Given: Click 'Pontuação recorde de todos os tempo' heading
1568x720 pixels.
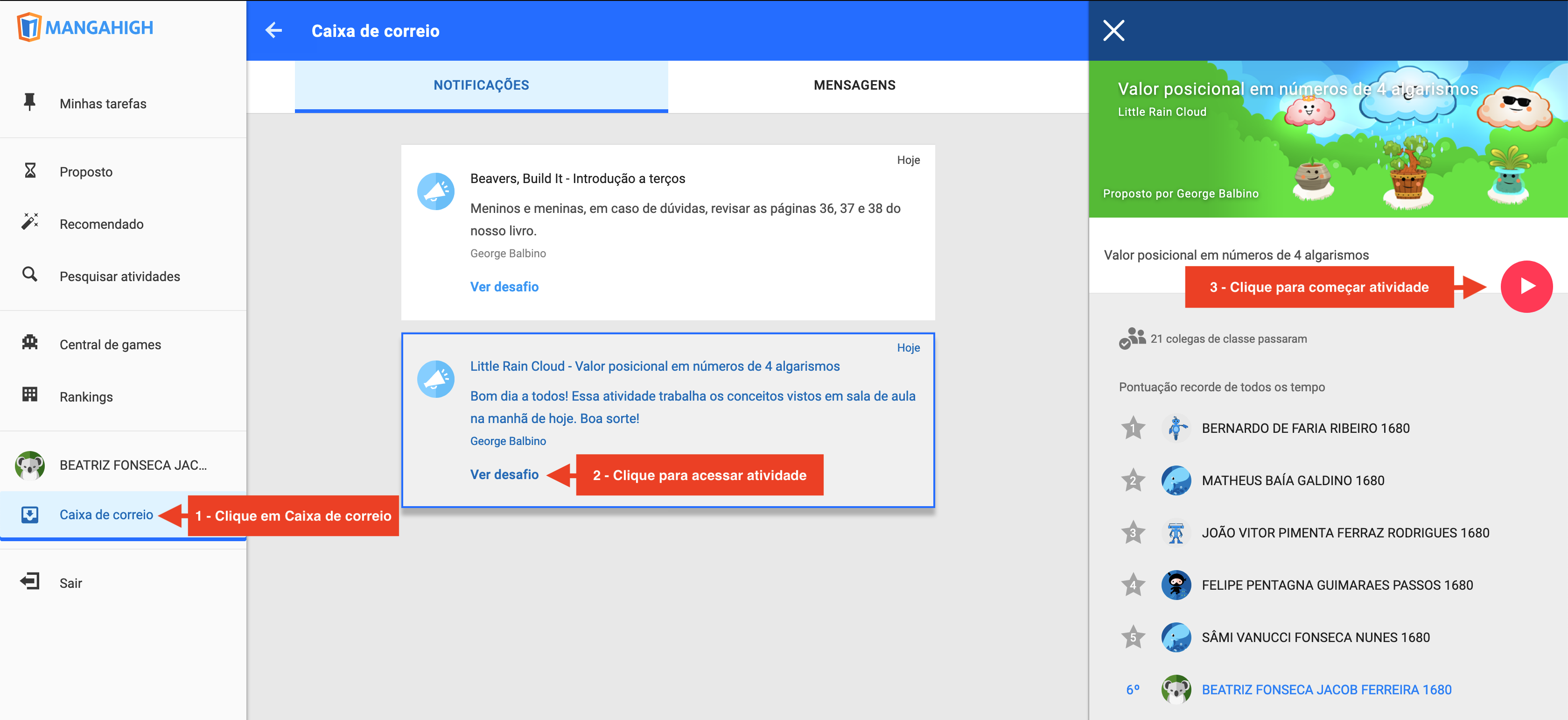Looking at the screenshot, I should click(1222, 387).
